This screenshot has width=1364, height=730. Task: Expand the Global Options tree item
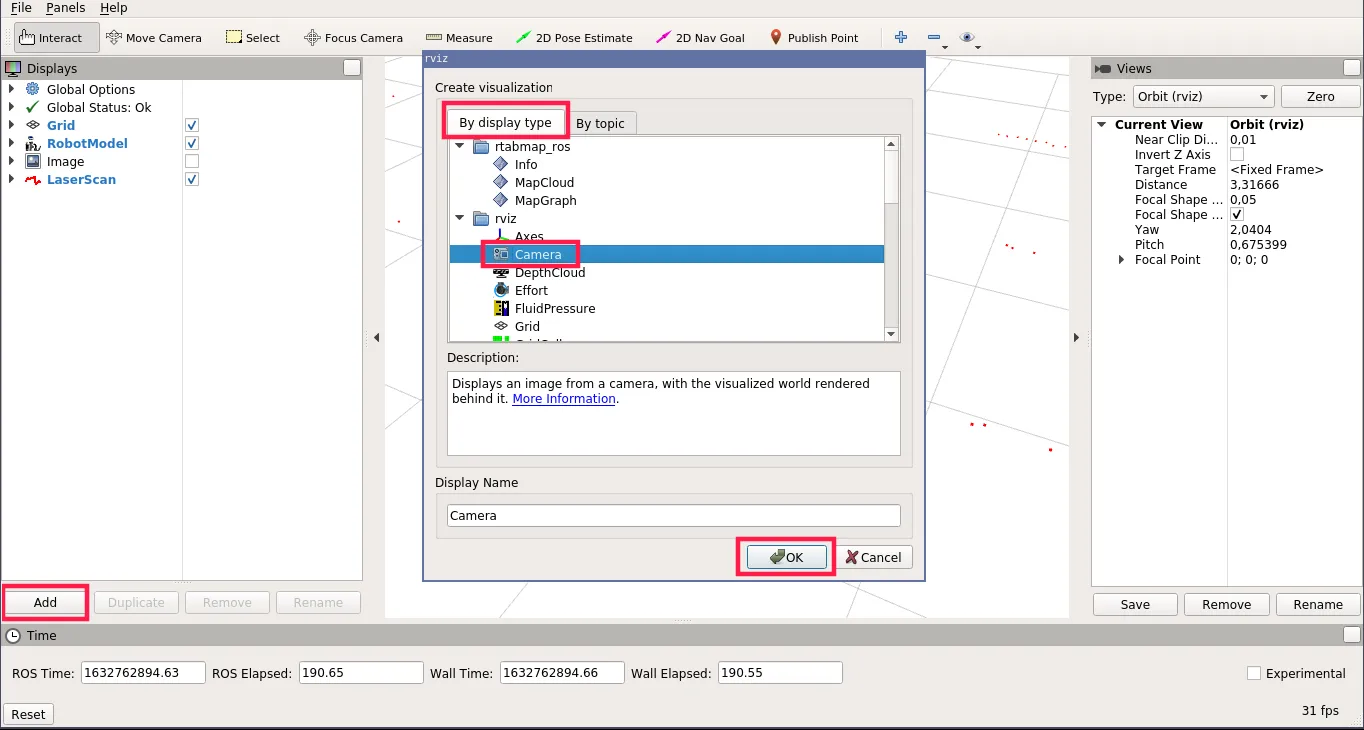tap(12, 90)
